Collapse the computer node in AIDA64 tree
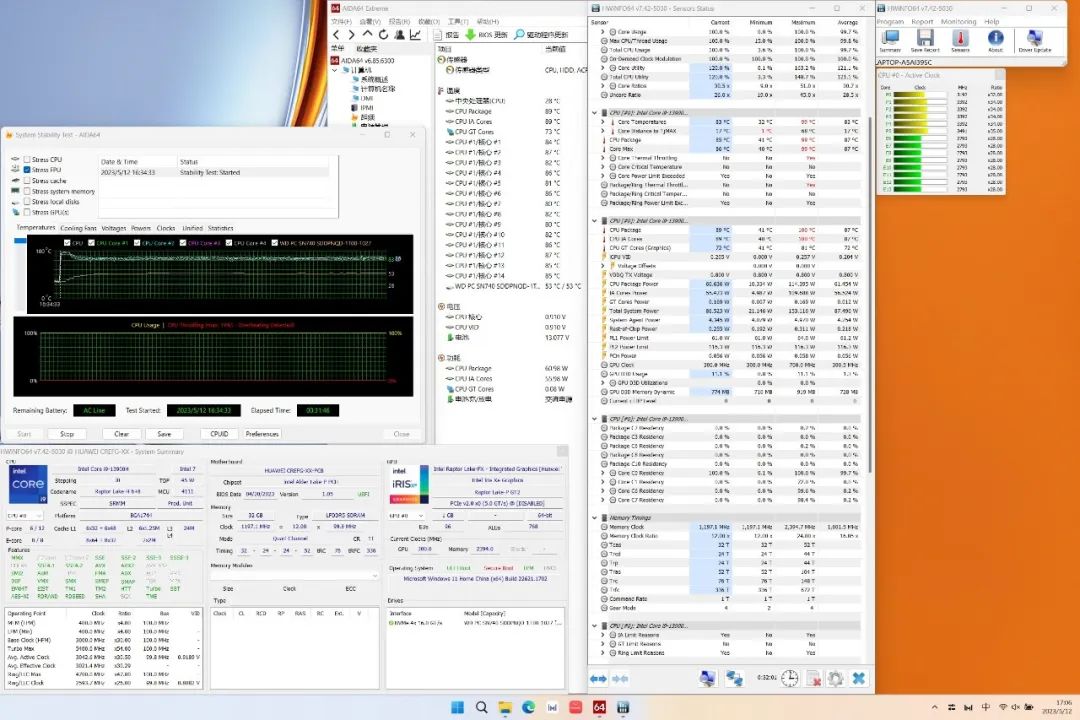This screenshot has width=1080, height=720. pos(335,70)
